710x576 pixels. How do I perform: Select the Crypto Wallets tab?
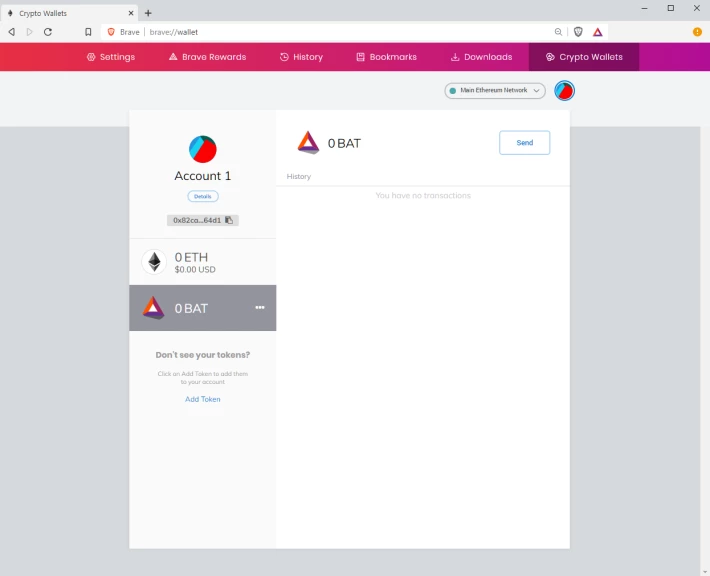coord(584,57)
